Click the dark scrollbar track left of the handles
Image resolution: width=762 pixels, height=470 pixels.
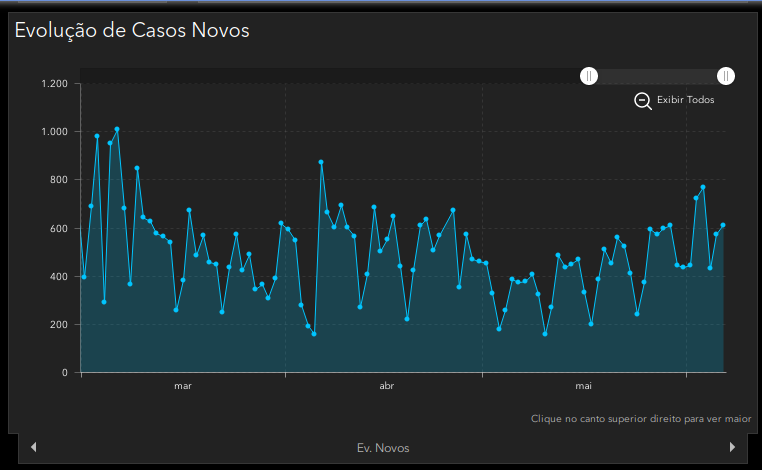[x=330, y=76]
